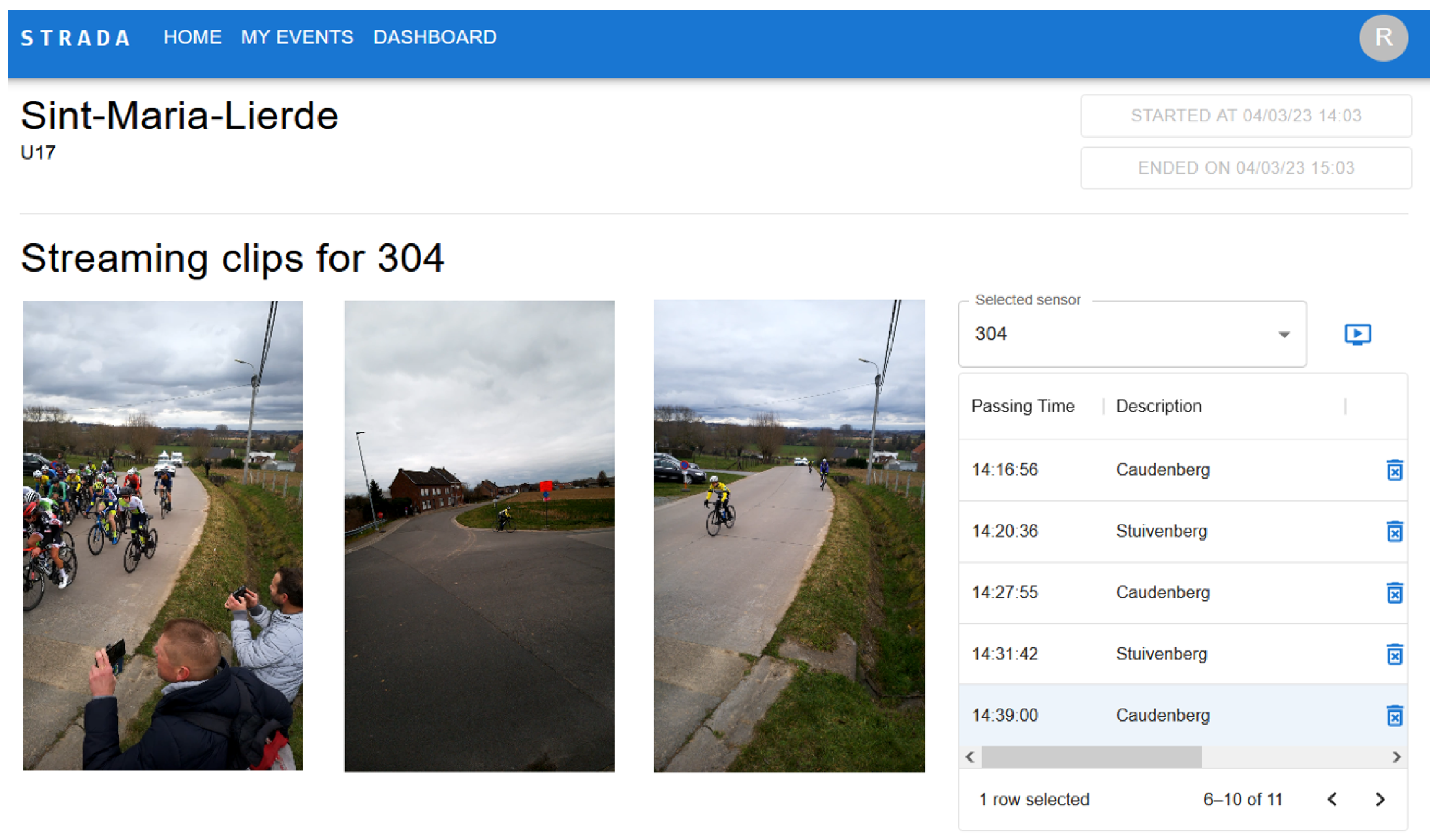The width and height of the screenshot is (1439, 840).
Task: Go to the DASHBOARD page
Action: (435, 38)
